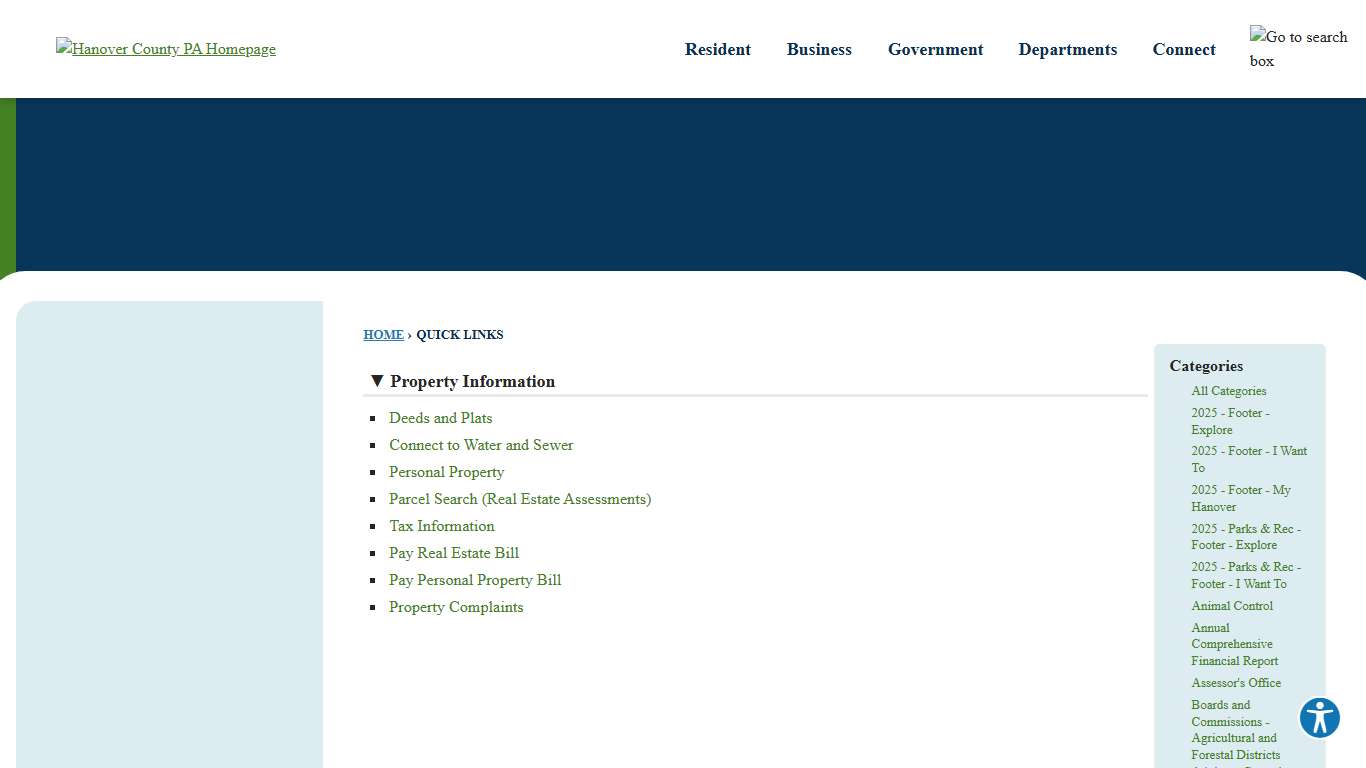The height and width of the screenshot is (768, 1366).
Task: Open the Departments menu
Action: [x=1067, y=49]
